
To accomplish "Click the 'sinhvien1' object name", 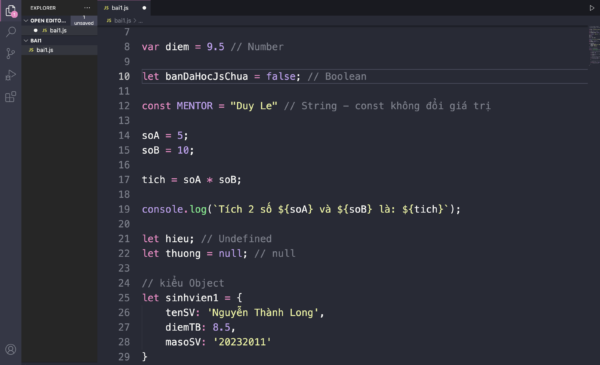I will (192, 298).
